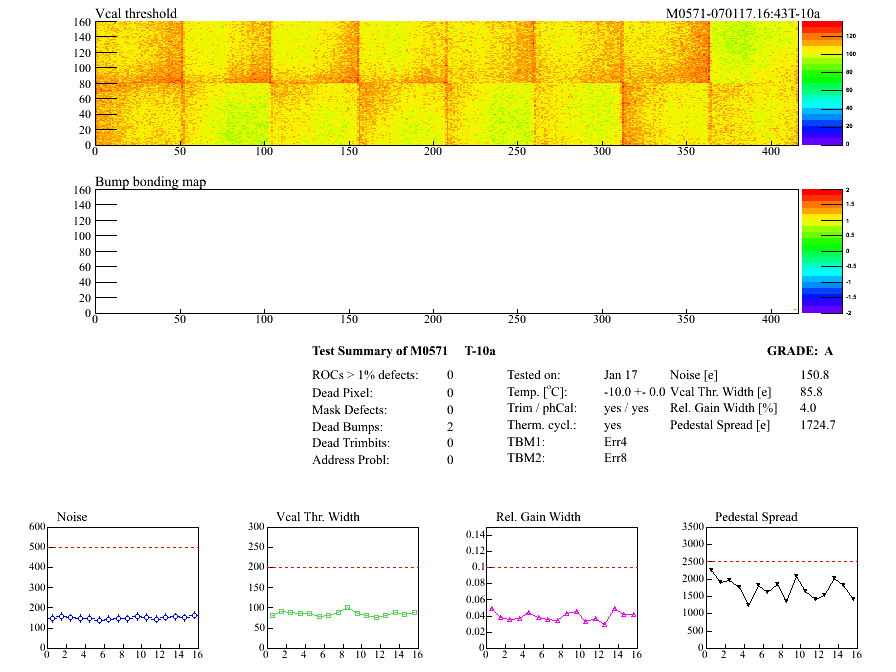The width and height of the screenshot is (896, 672).
Task: Click the Bump bonding map color scale
Action: pos(822,251)
